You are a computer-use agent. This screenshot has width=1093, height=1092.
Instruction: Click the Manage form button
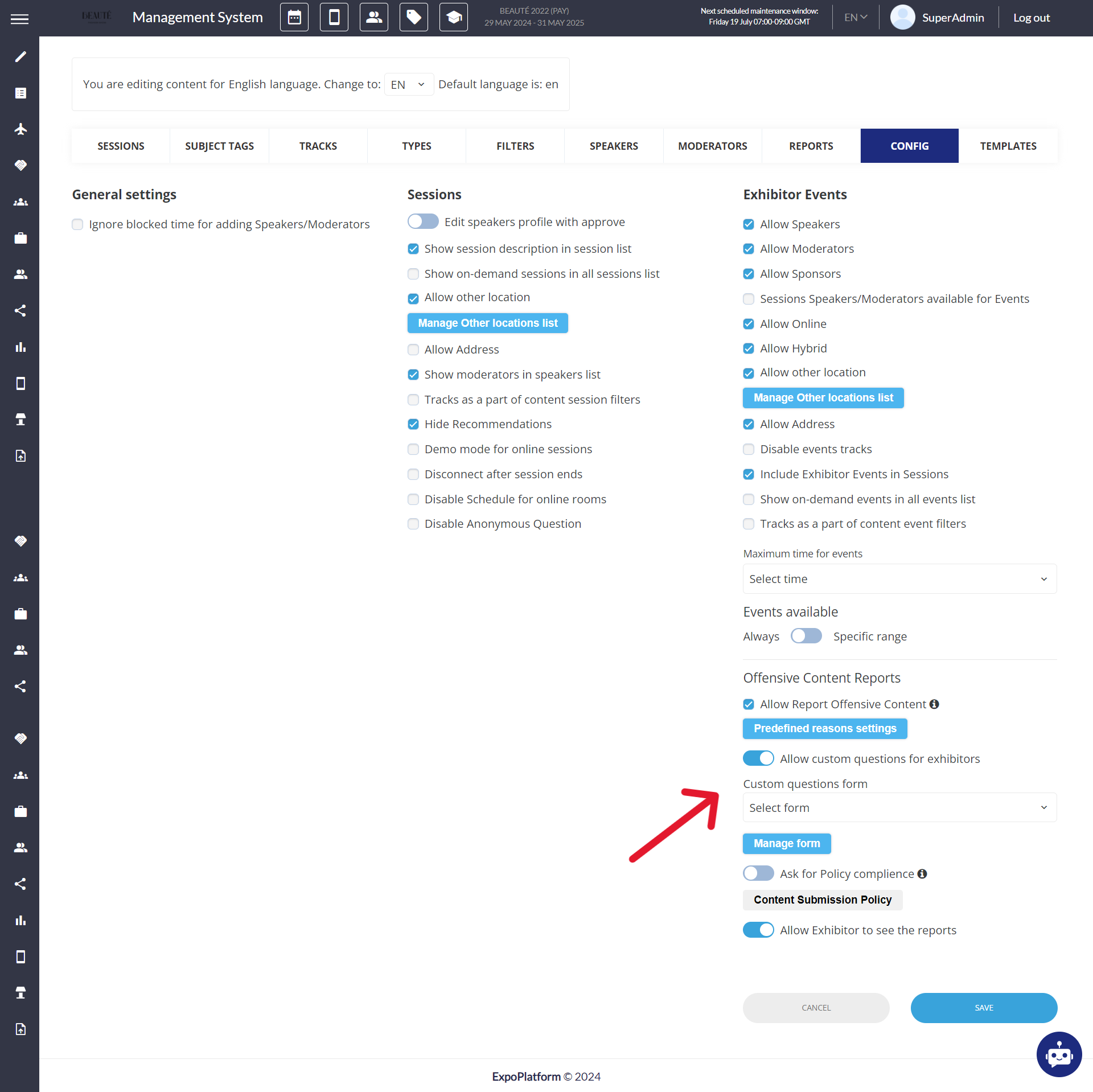point(787,843)
